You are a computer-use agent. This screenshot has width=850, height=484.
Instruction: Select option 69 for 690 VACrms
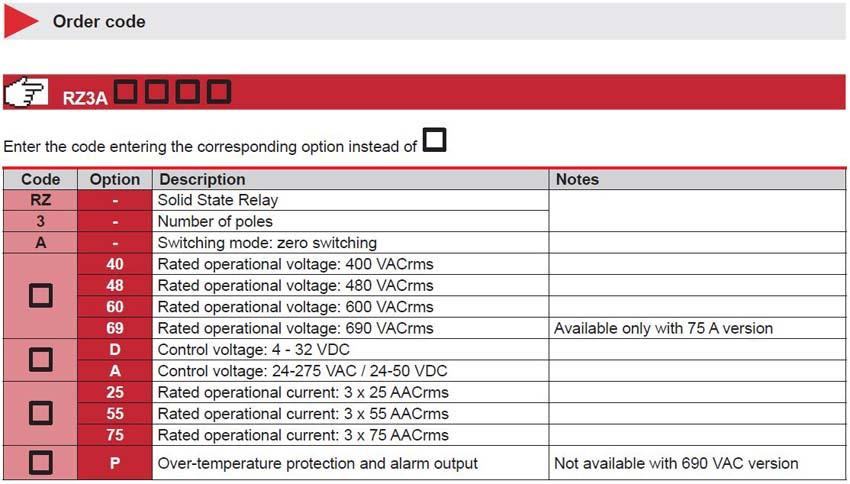(115, 328)
